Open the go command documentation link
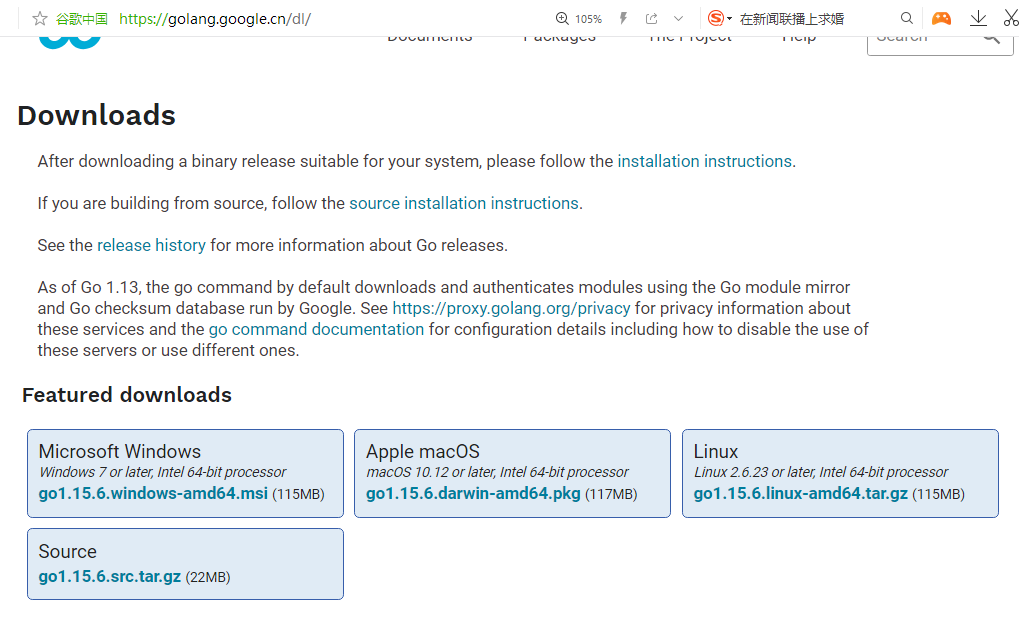This screenshot has width=1019, height=620. [x=316, y=329]
